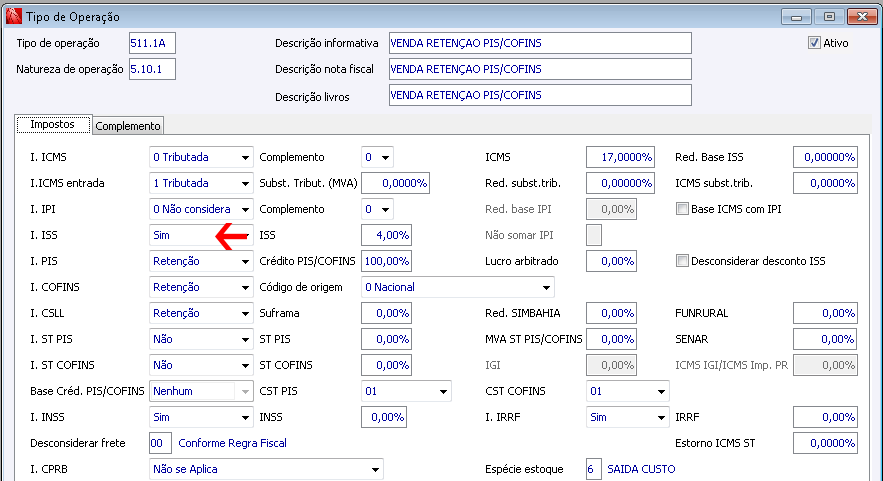The image size is (883, 481).
Task: Click the Desconsiderar frete code field
Action: (x=160, y=443)
